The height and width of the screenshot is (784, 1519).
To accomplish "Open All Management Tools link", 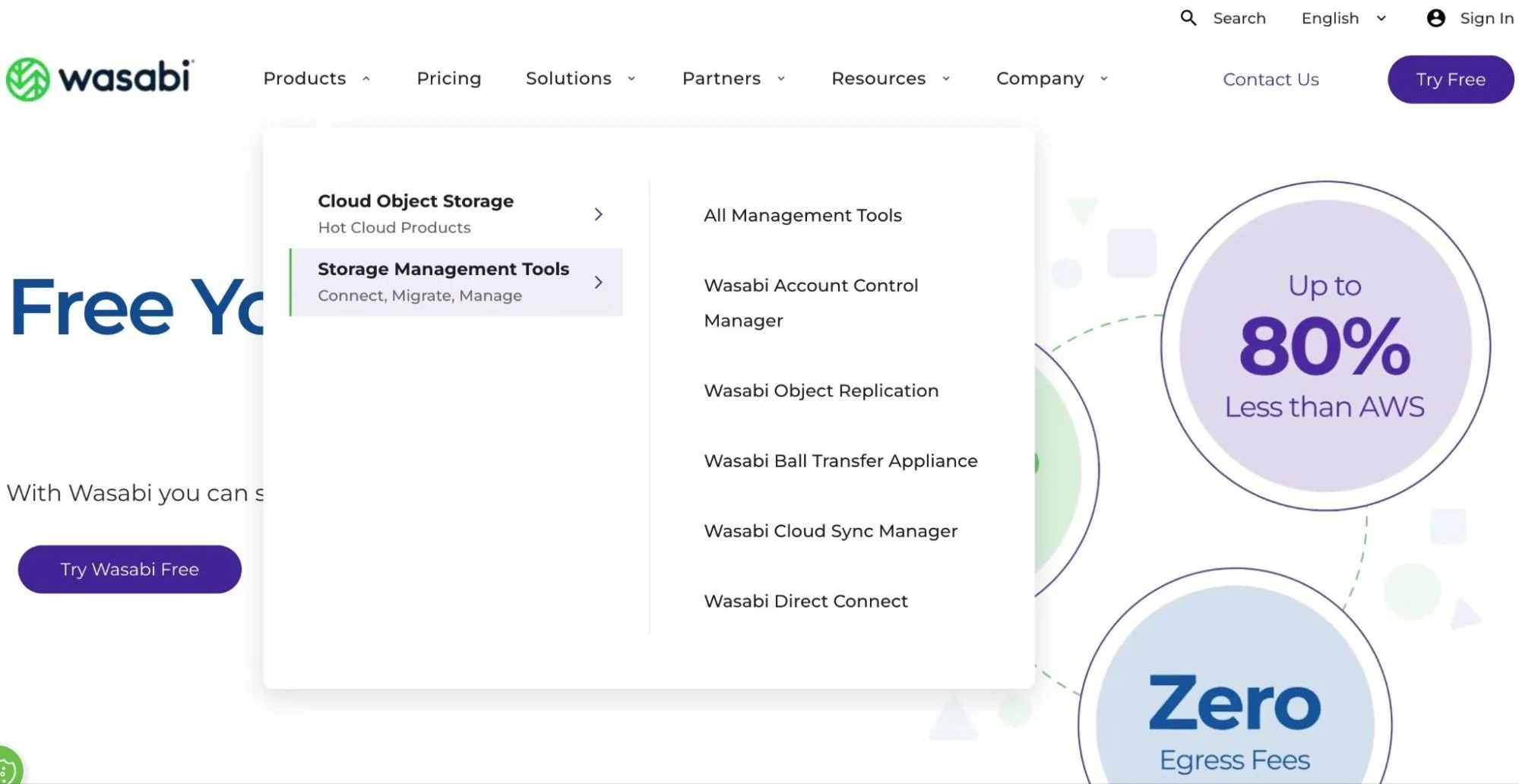I will (x=802, y=216).
